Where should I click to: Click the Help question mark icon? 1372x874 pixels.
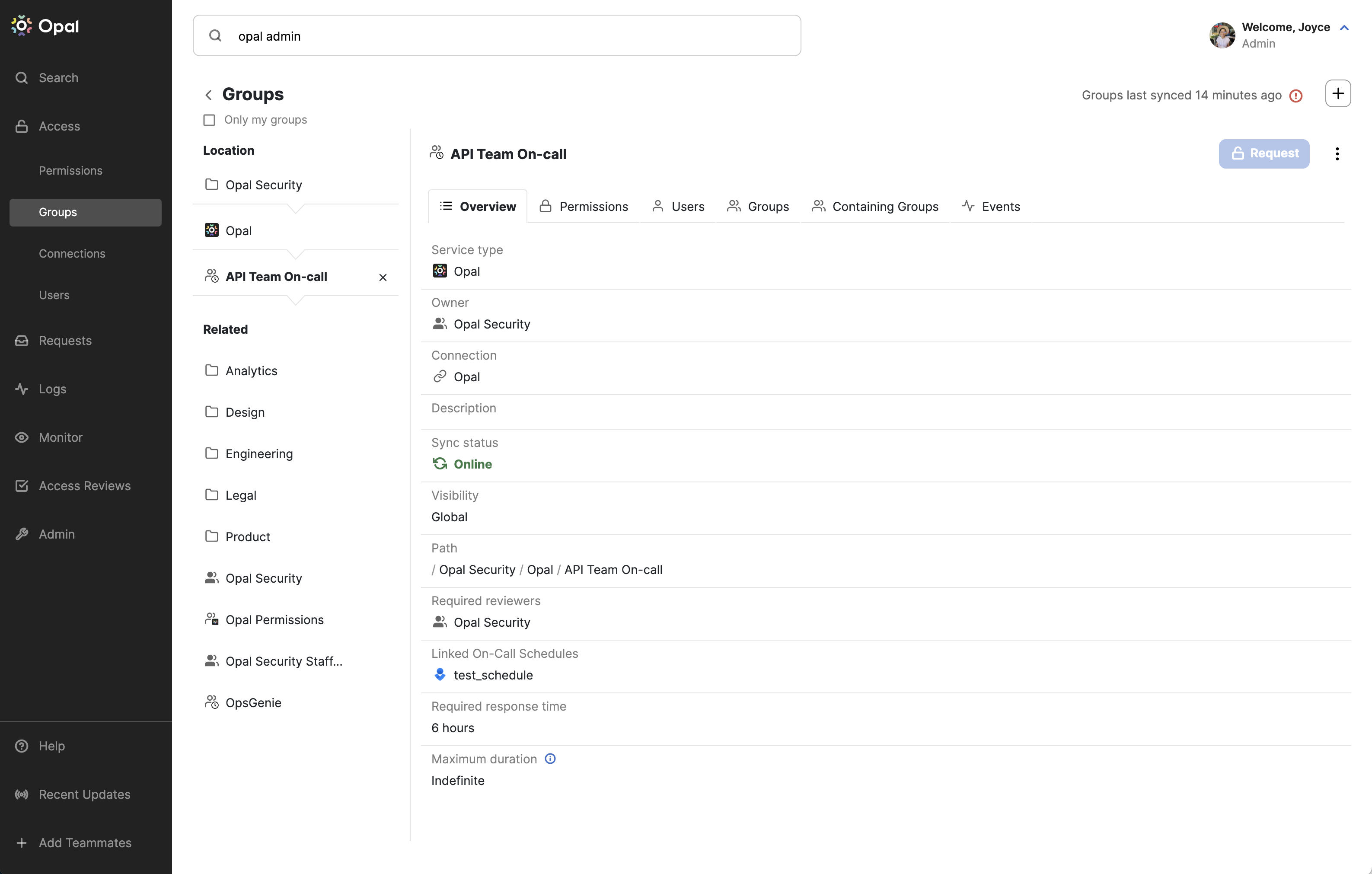[x=22, y=746]
